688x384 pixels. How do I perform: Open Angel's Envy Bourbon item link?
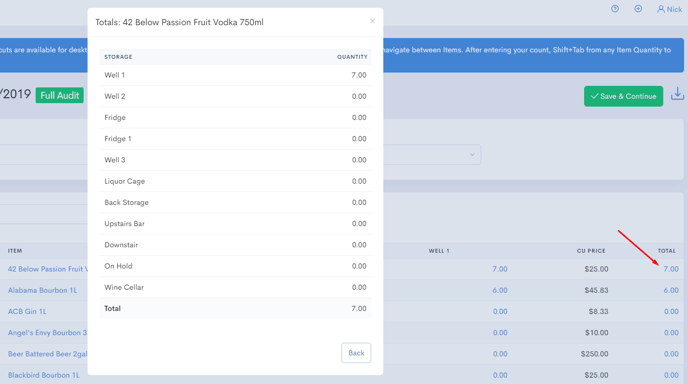[47, 333]
